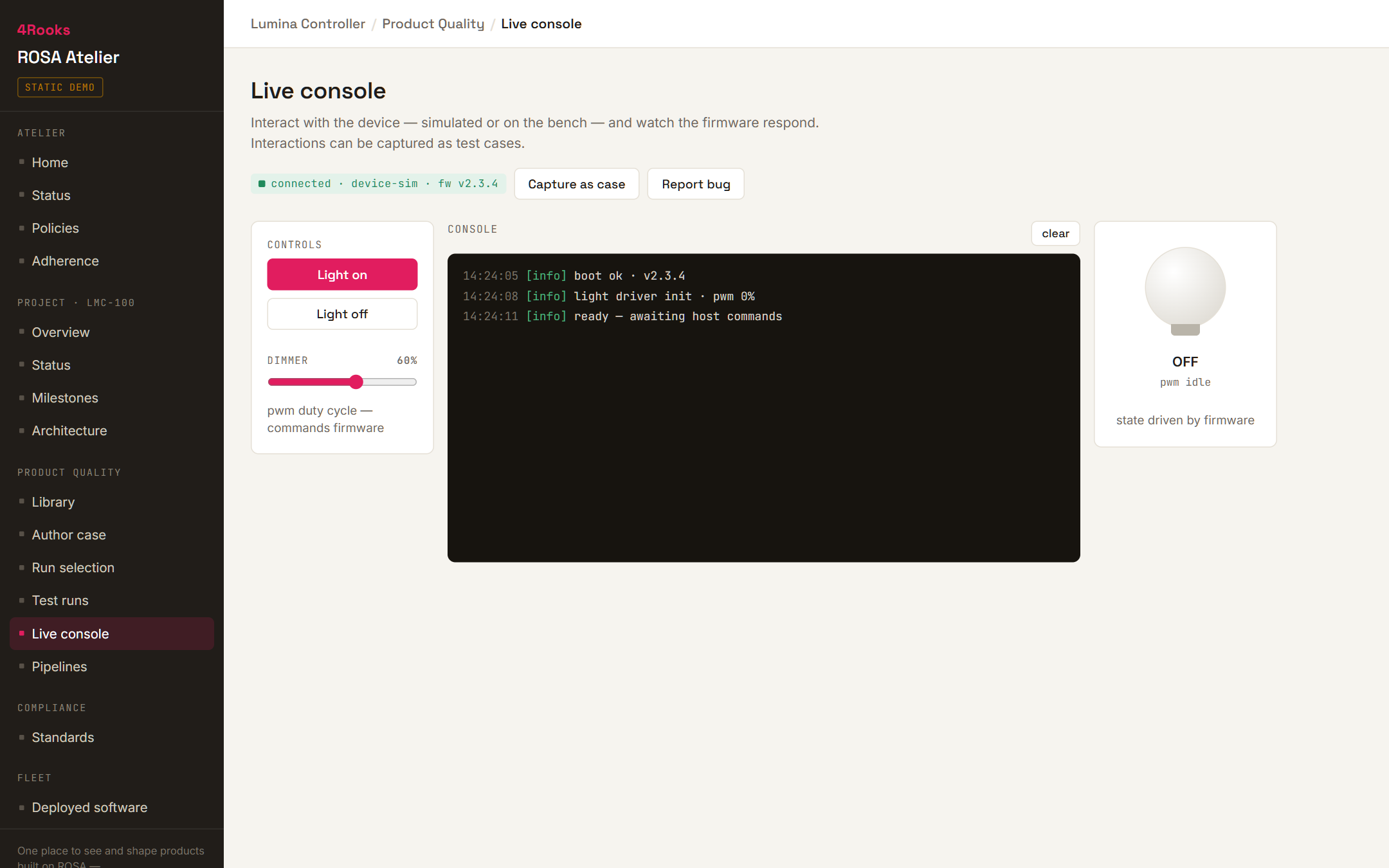
Task: Go to Policies in the sidebar
Action: click(112, 228)
